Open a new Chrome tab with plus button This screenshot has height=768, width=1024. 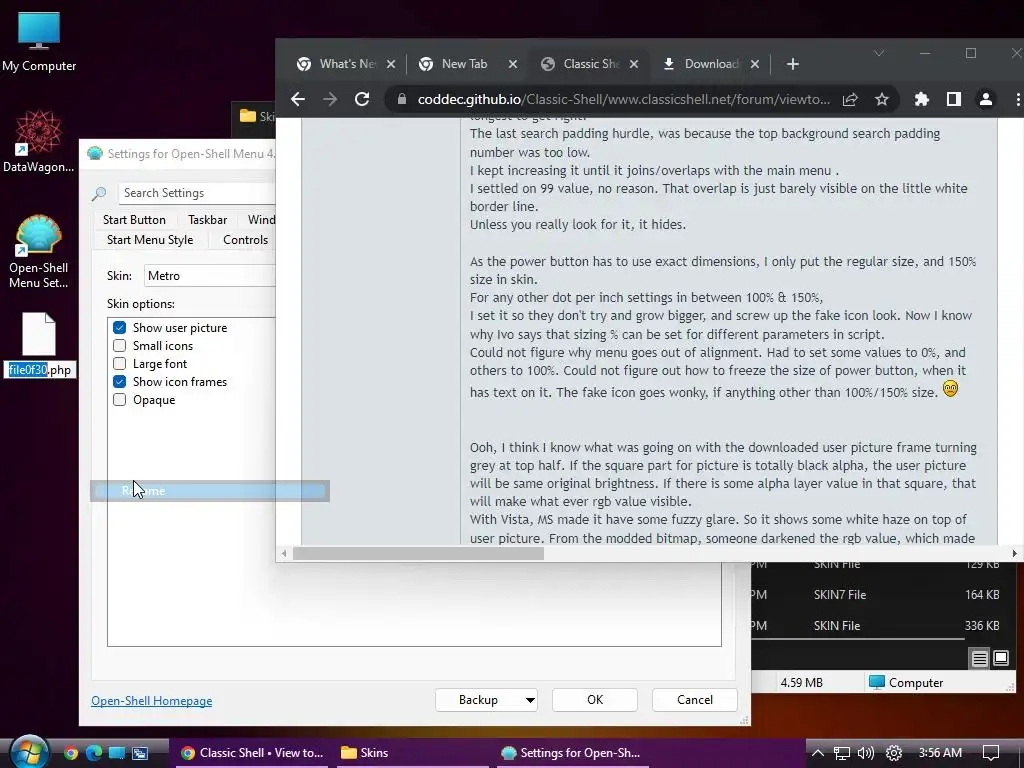(792, 64)
